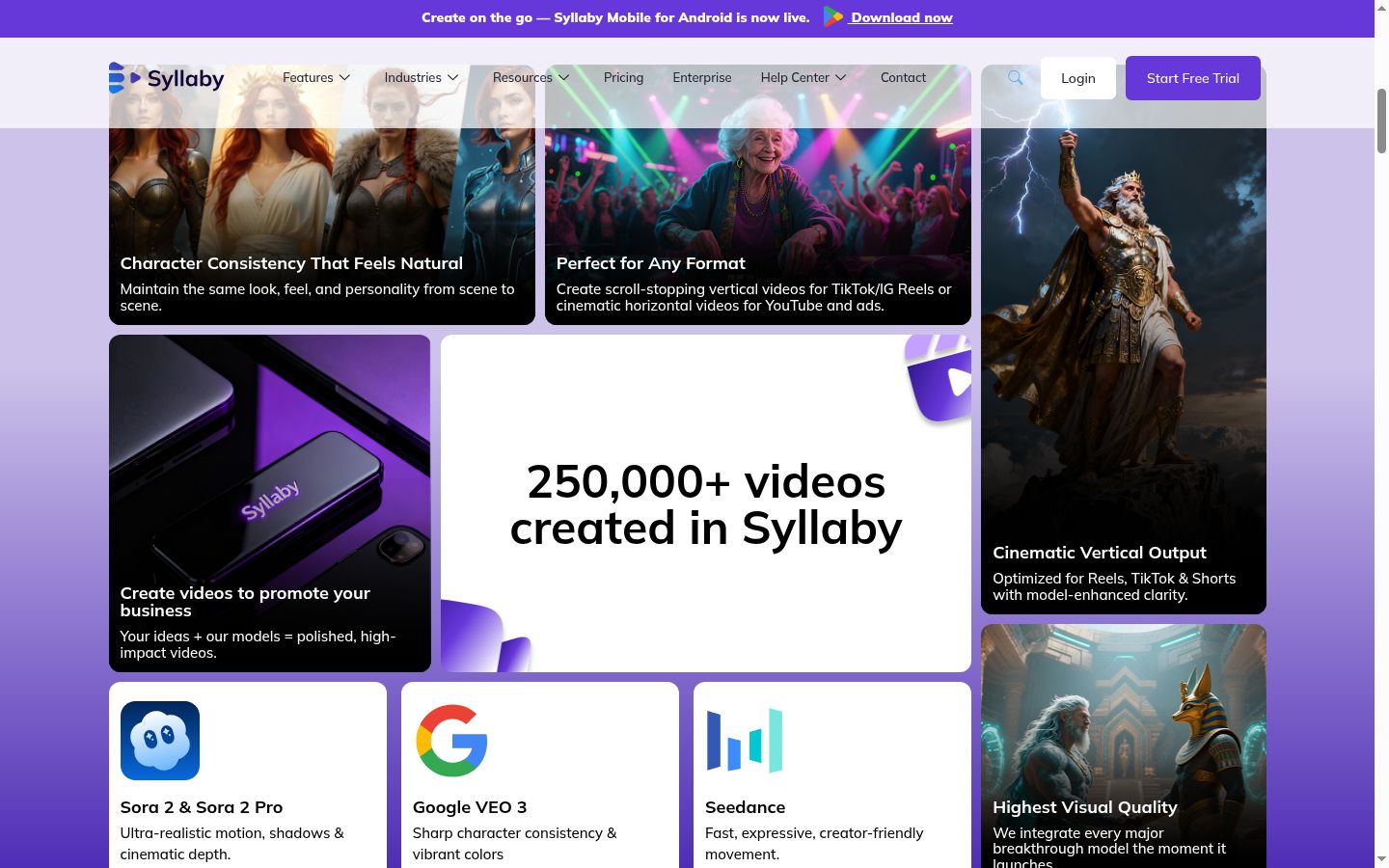Open the Highest Visual Quality card

point(1124,746)
